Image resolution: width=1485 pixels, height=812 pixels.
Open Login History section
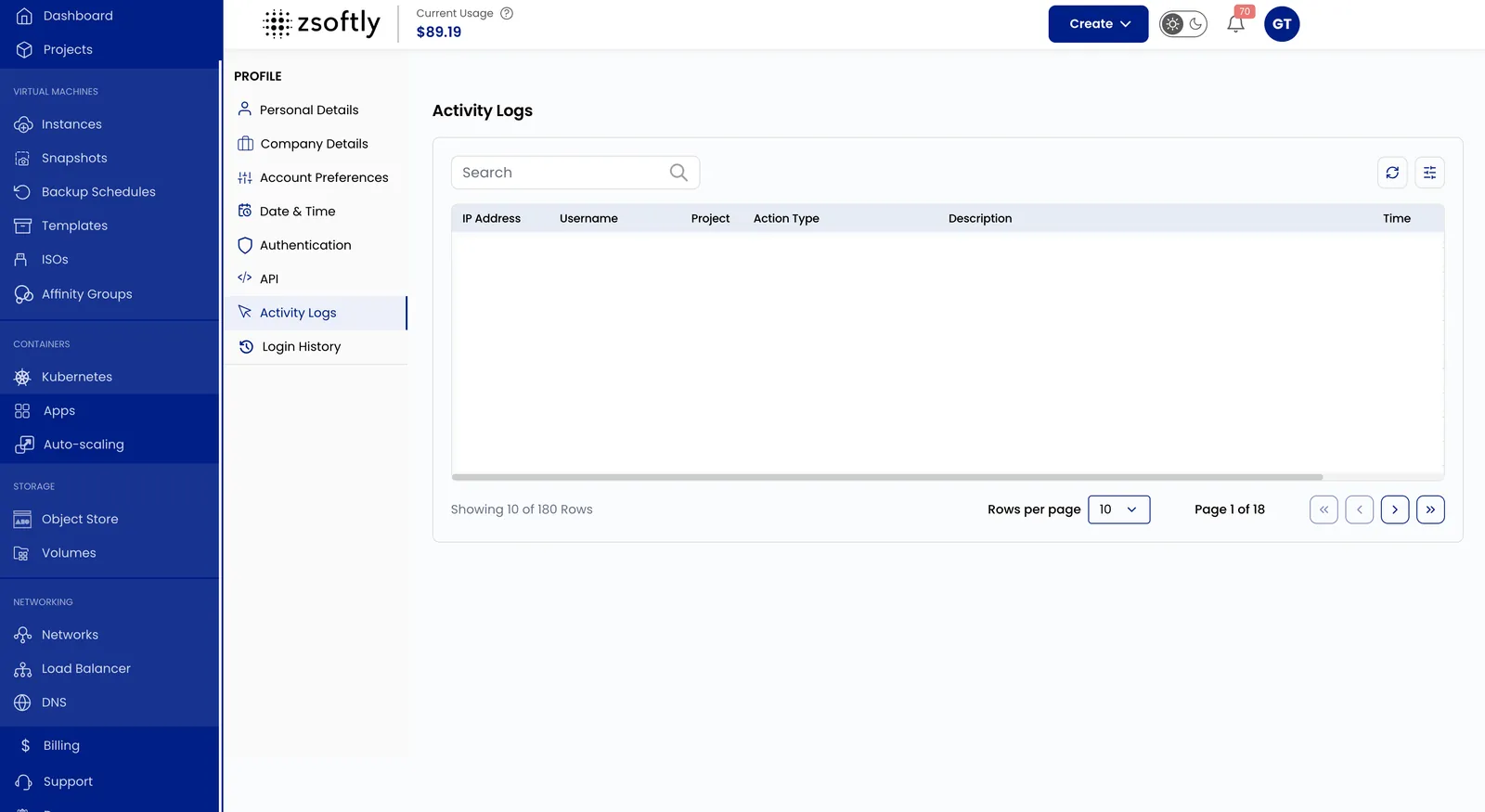pos(316,347)
